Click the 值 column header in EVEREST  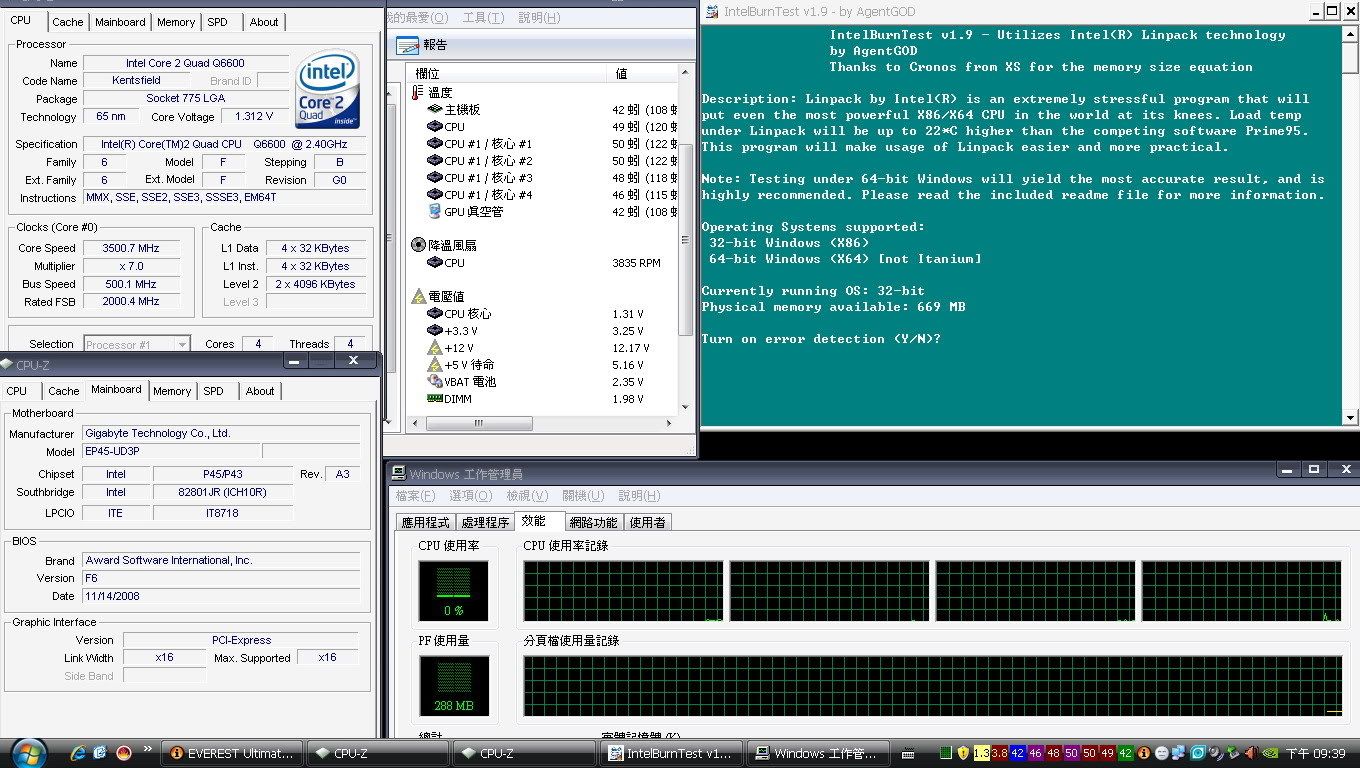click(643, 73)
